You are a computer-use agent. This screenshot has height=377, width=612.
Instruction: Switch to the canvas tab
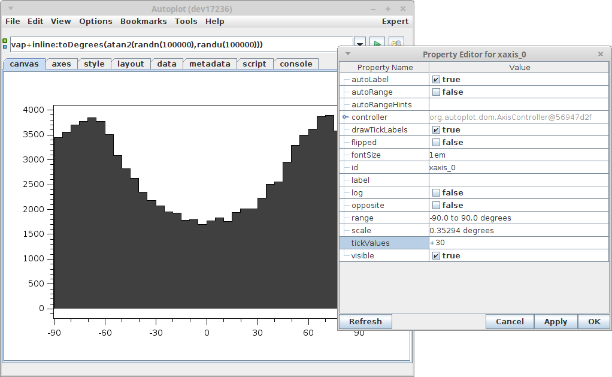(x=24, y=64)
